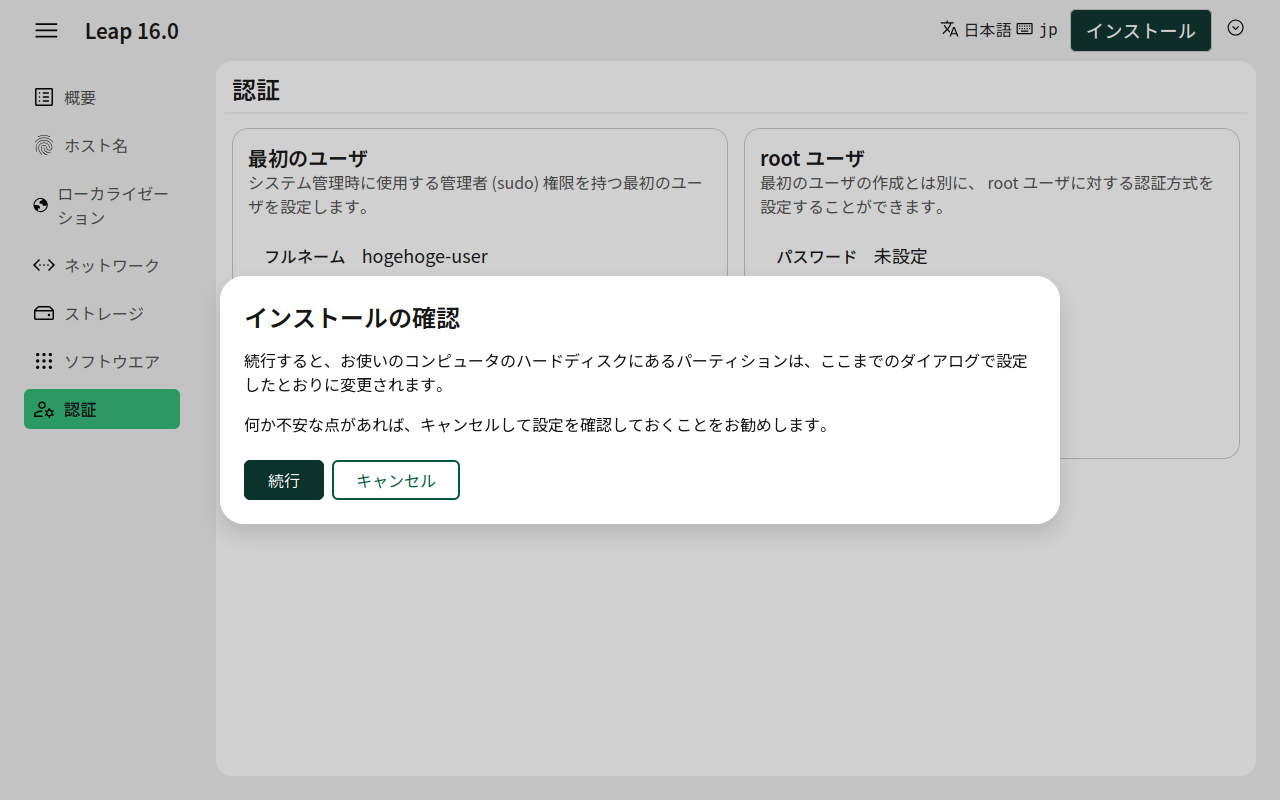Screen dimensions: 1280x800
Task: Click the keyboard layout icon in header
Action: 1025,29
